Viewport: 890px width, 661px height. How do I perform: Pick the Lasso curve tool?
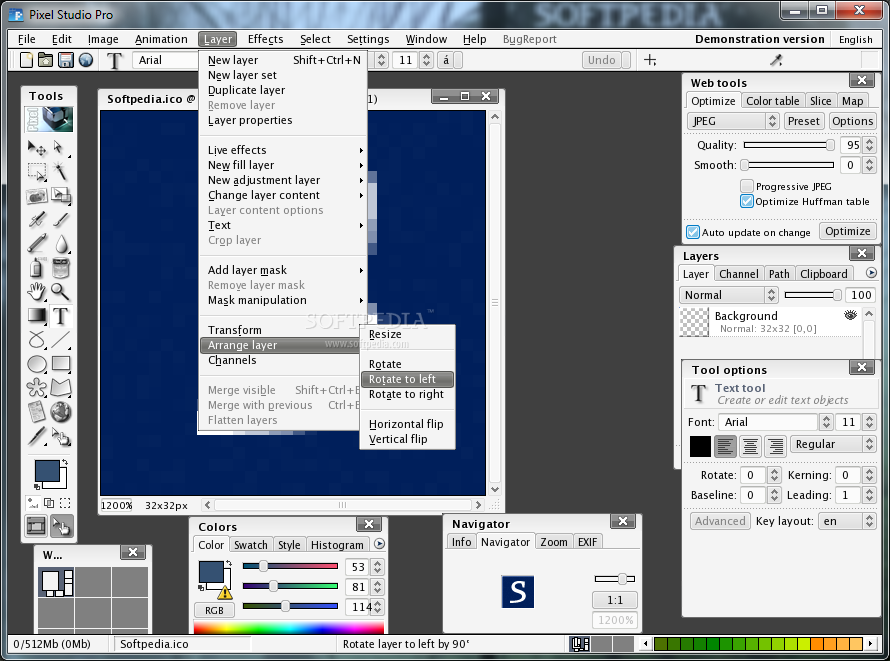click(x=37, y=340)
